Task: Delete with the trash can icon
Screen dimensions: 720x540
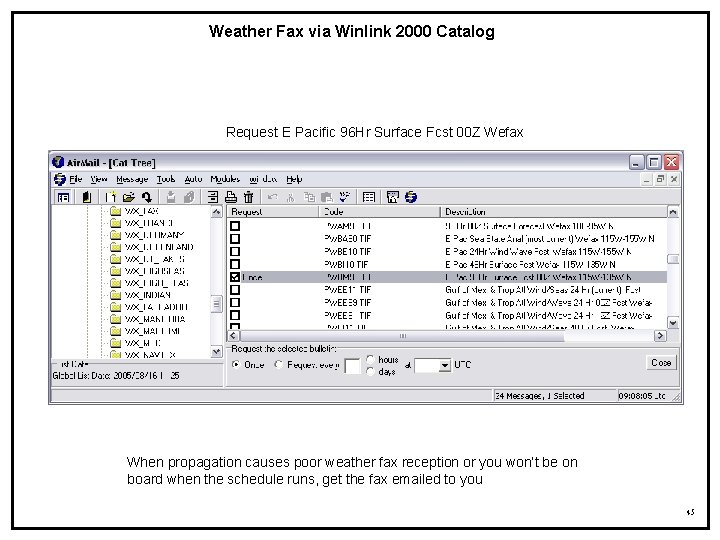Action: click(248, 197)
